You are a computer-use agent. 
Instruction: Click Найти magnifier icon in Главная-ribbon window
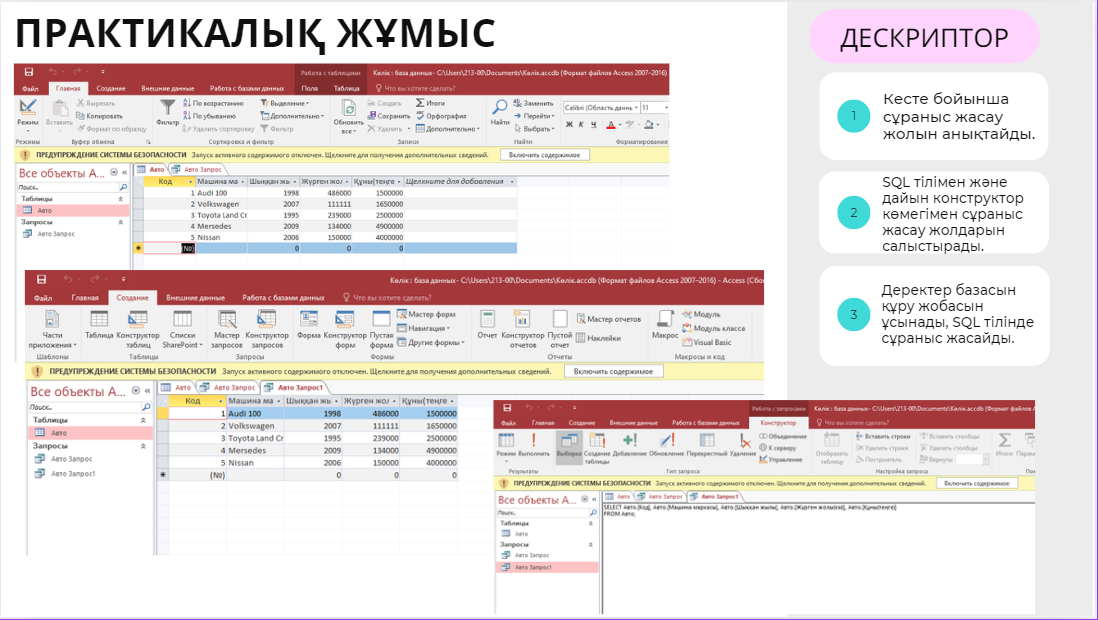(500, 107)
